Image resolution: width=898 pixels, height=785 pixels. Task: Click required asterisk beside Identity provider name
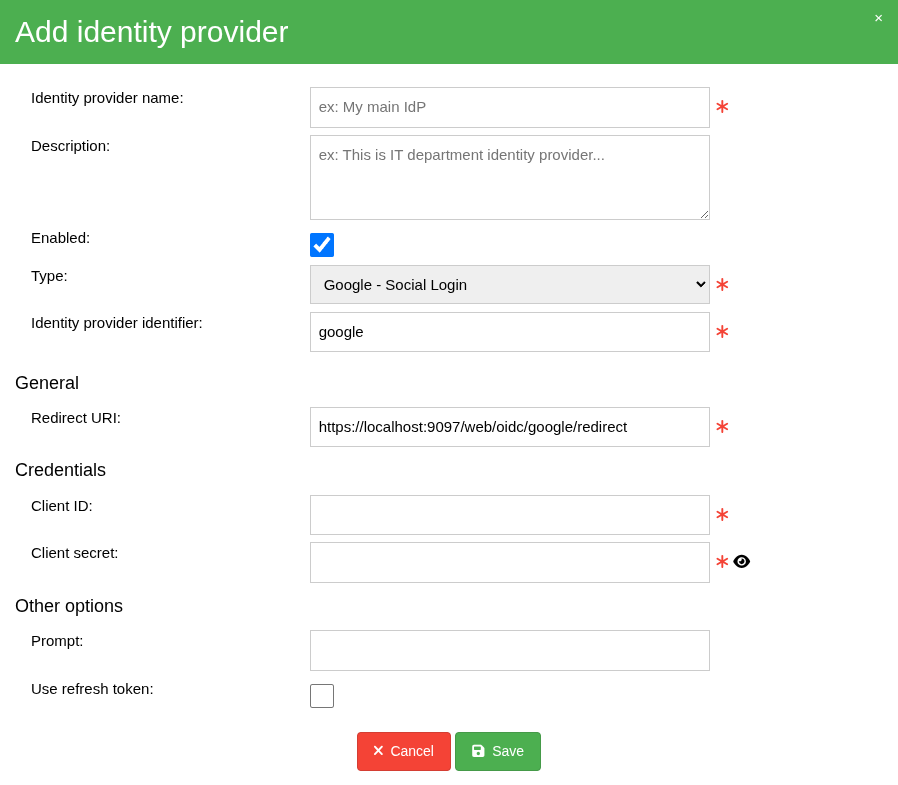click(722, 106)
